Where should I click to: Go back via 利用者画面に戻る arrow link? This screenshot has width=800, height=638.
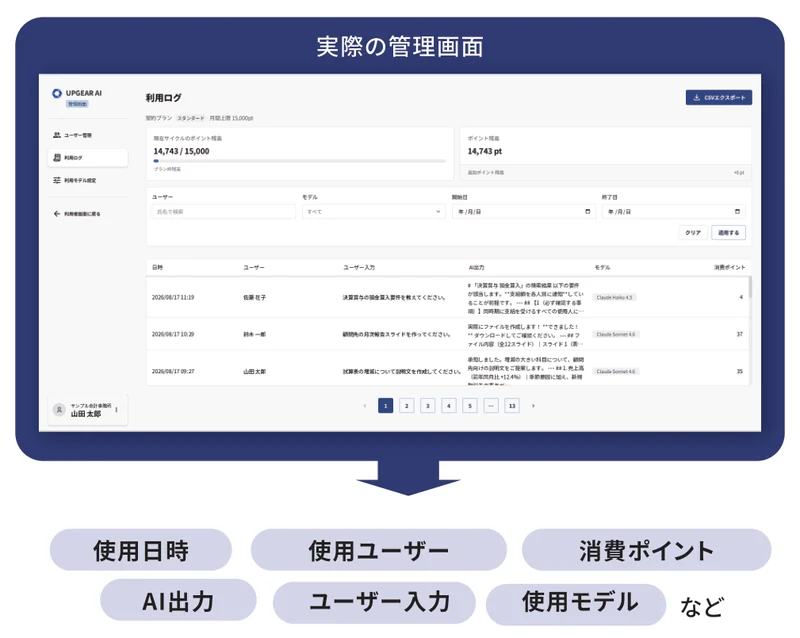coord(77,214)
